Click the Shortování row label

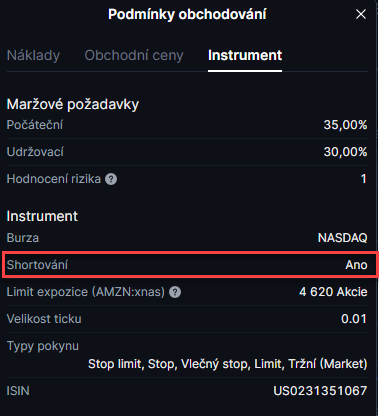(x=37, y=265)
